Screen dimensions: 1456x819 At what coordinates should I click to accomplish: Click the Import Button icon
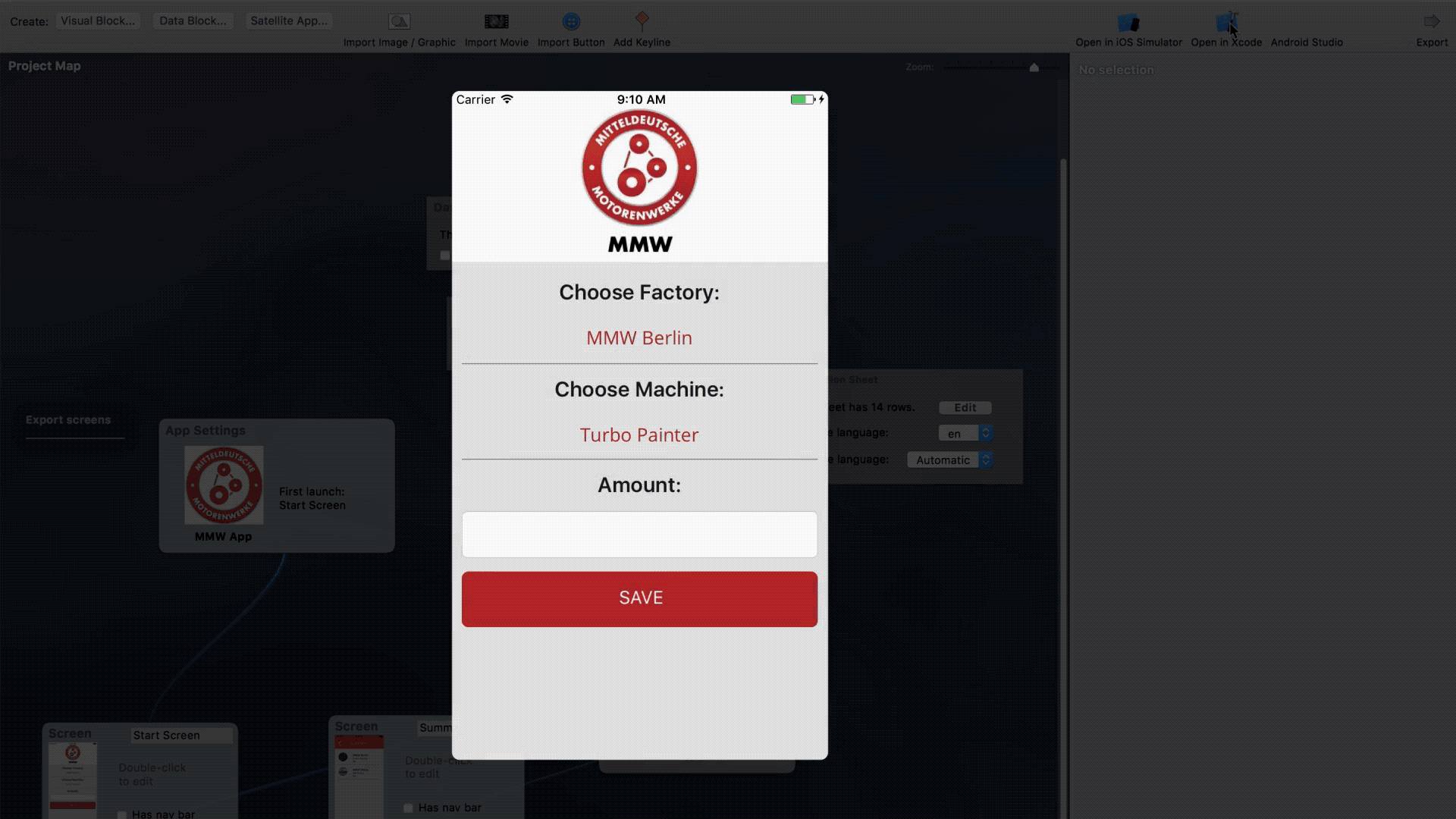[x=571, y=21]
